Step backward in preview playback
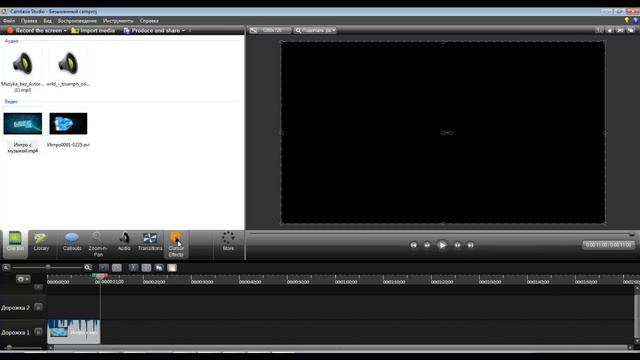 click(427, 245)
